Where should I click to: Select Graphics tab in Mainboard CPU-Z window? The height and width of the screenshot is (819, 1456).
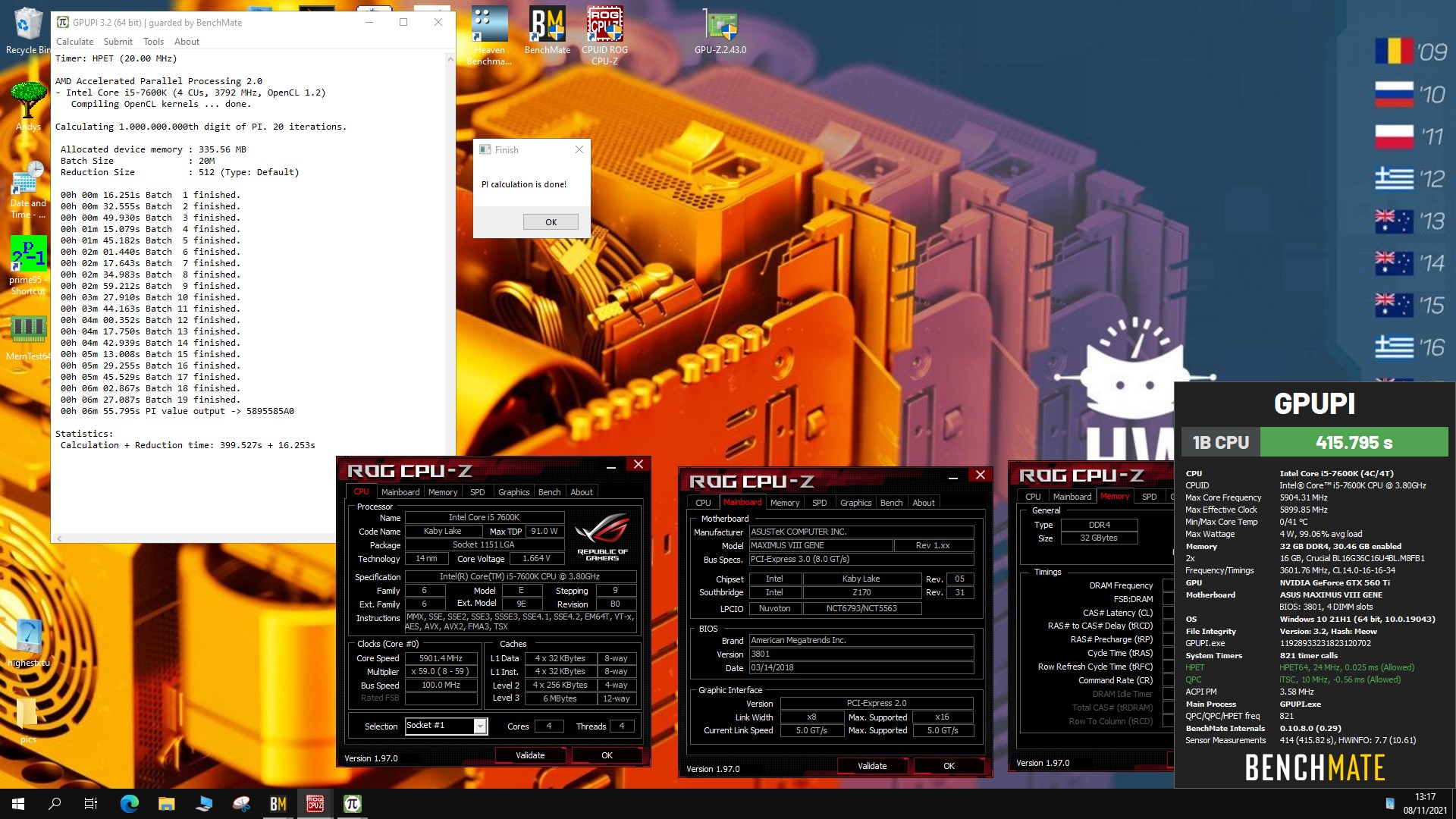(x=855, y=503)
